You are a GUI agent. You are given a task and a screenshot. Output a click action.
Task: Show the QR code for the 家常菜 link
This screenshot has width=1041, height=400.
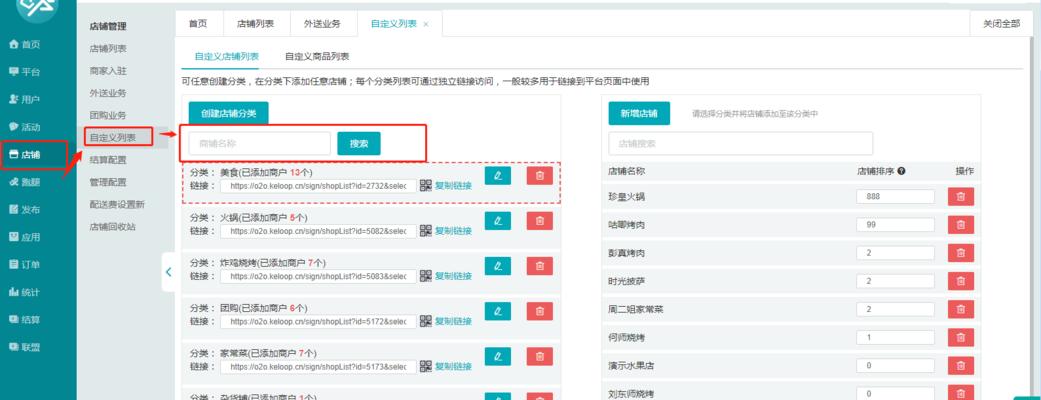(426, 366)
